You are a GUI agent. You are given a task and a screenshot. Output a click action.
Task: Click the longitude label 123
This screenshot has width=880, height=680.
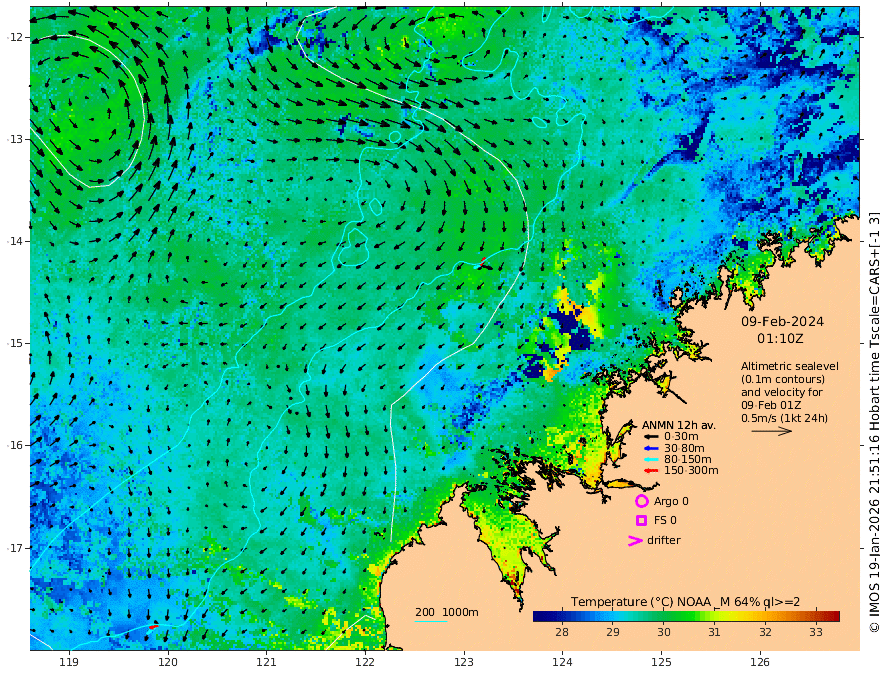pyautogui.click(x=464, y=663)
